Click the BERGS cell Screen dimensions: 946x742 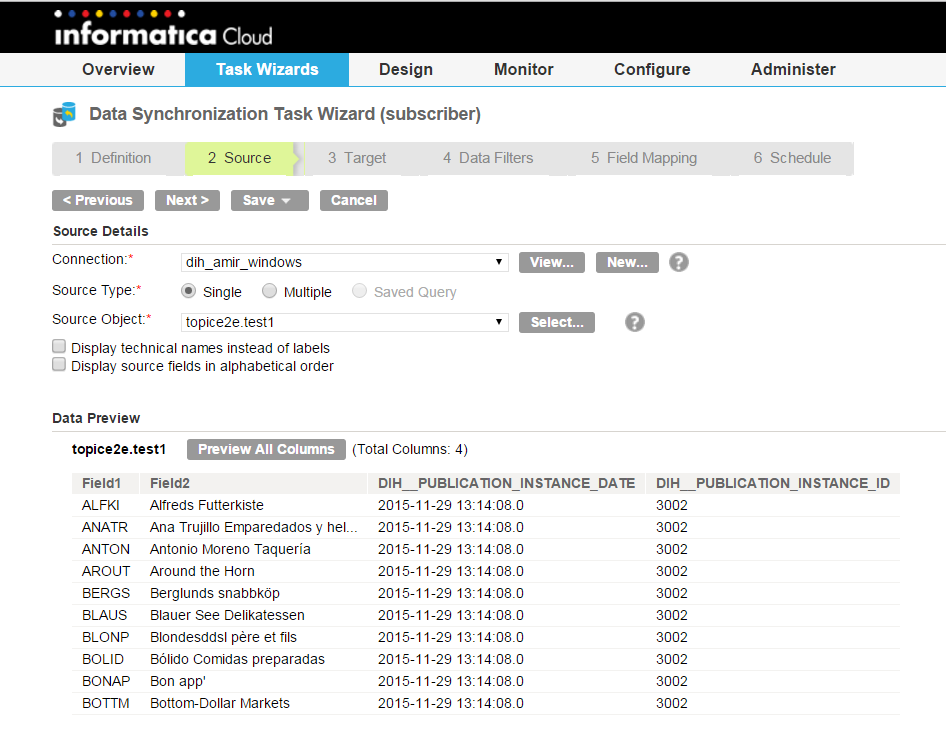click(106, 594)
